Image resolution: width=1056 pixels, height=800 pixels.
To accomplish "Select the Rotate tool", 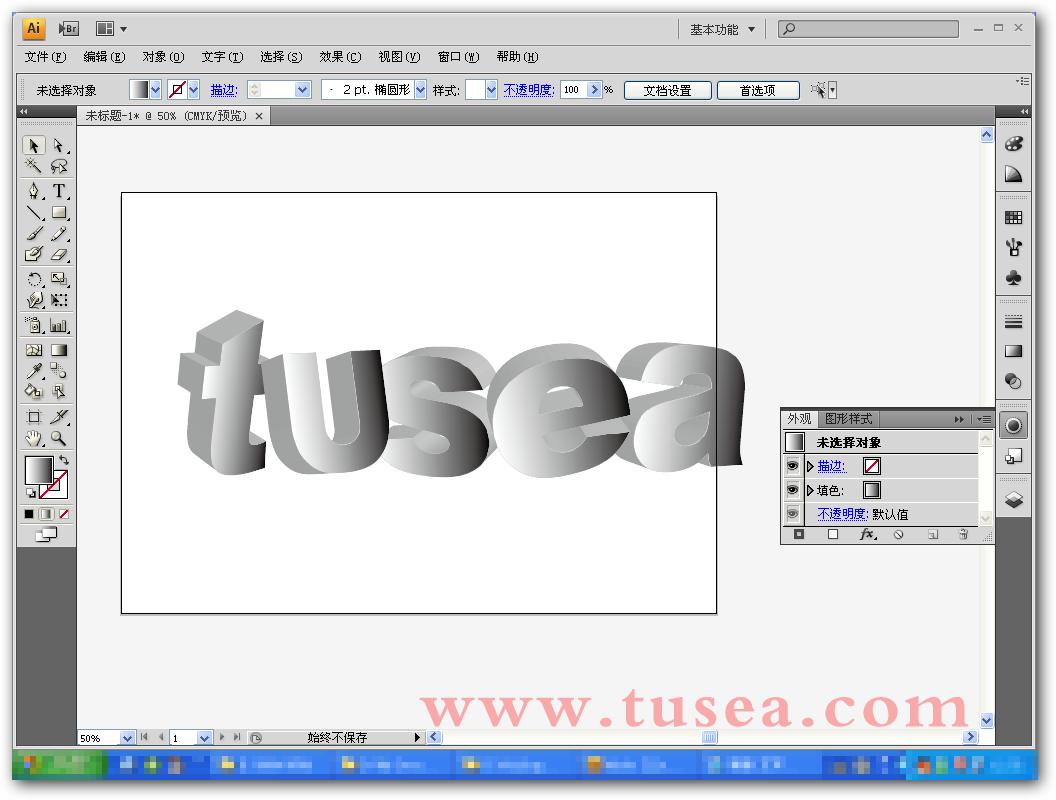I will click(x=34, y=279).
